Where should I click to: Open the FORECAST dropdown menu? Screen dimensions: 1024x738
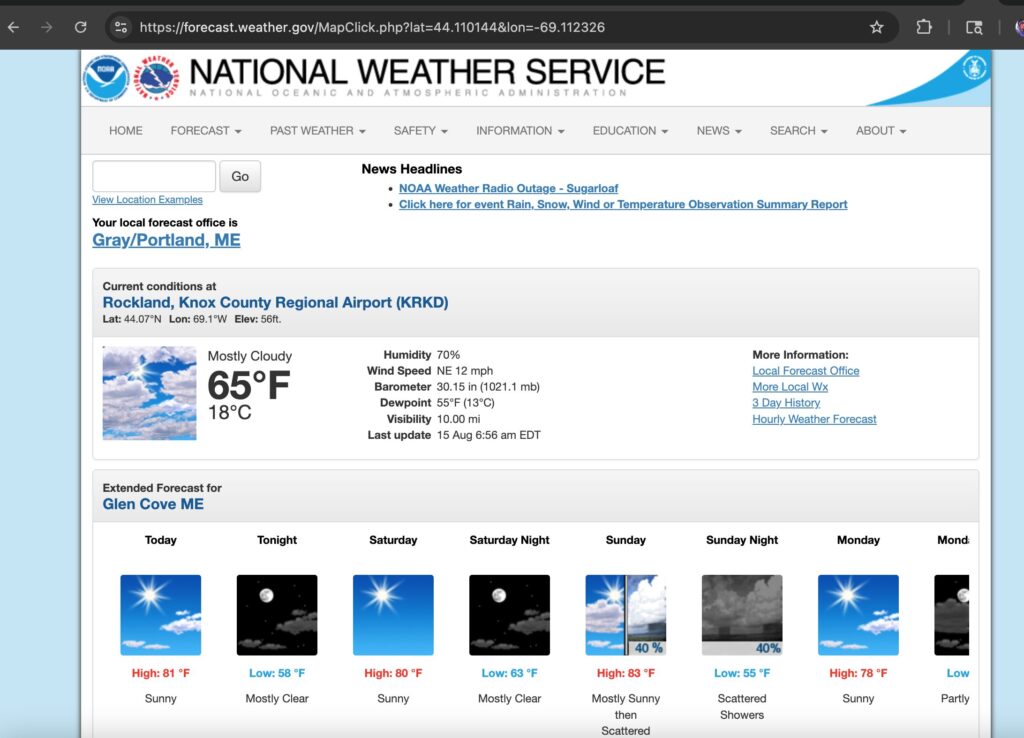206,131
